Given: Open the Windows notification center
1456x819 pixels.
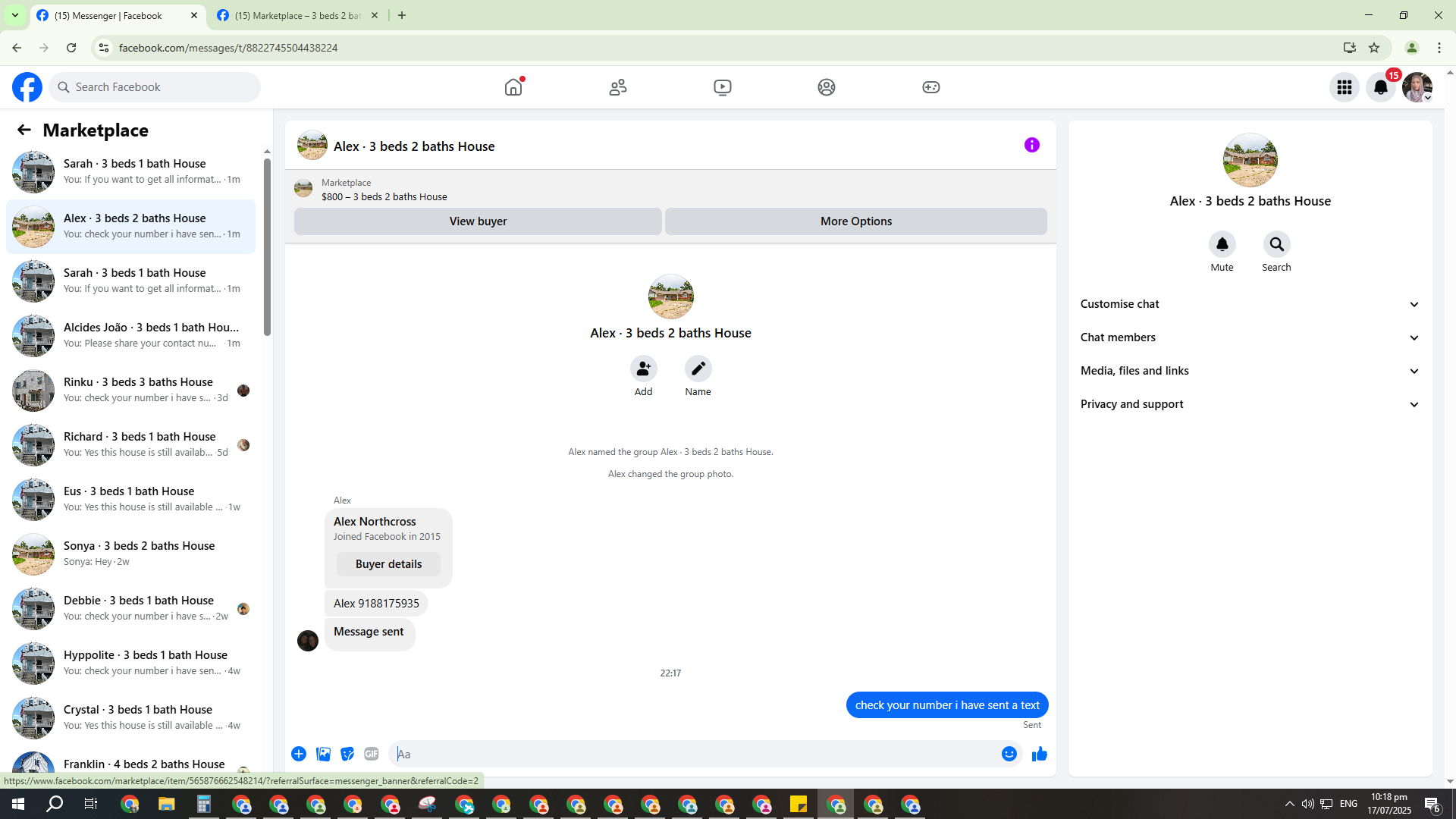Looking at the screenshot, I should point(1432,804).
